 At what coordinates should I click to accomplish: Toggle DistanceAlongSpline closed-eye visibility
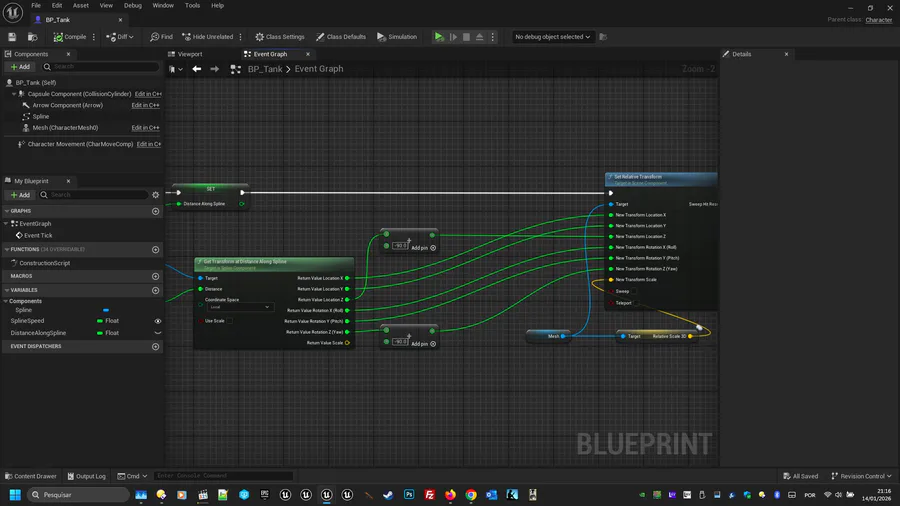pyautogui.click(x=158, y=333)
